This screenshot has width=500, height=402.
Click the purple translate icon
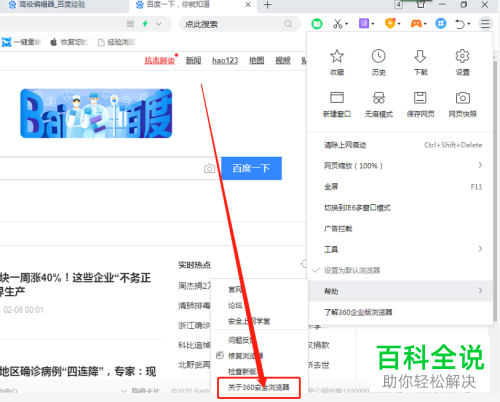click(364, 24)
